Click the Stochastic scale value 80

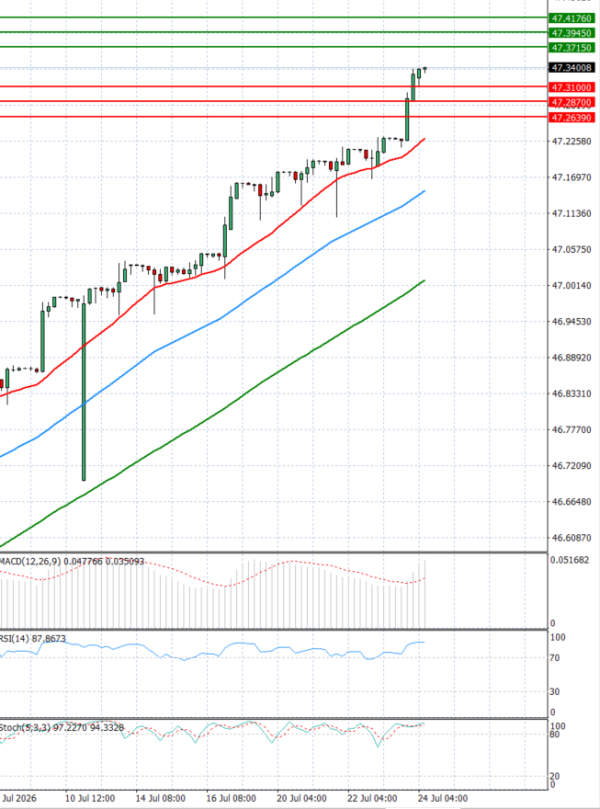555,735
